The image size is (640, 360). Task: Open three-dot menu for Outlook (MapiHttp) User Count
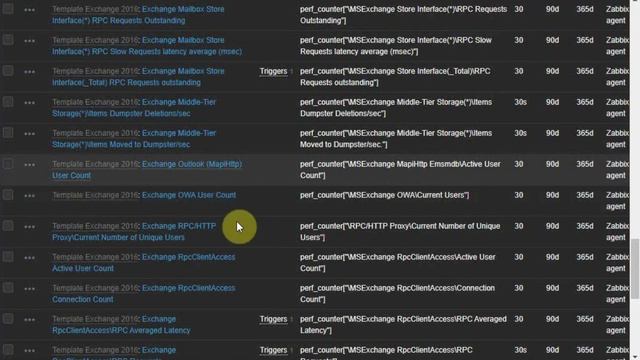coord(29,165)
